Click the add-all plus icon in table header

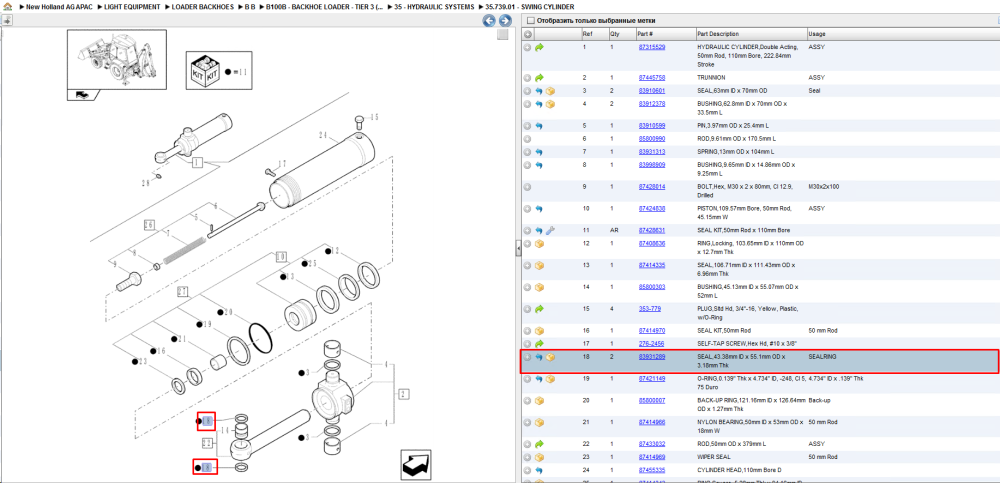tap(528, 34)
